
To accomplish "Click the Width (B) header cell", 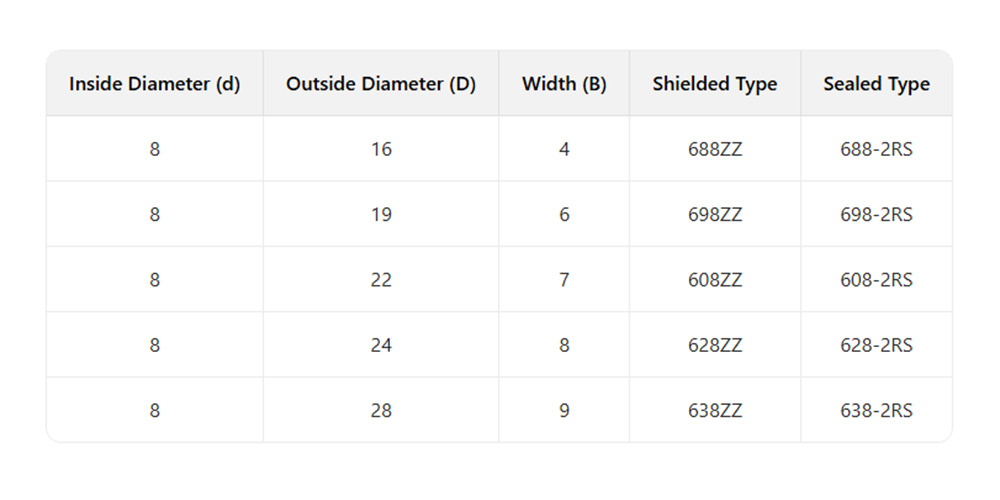I will point(564,84).
